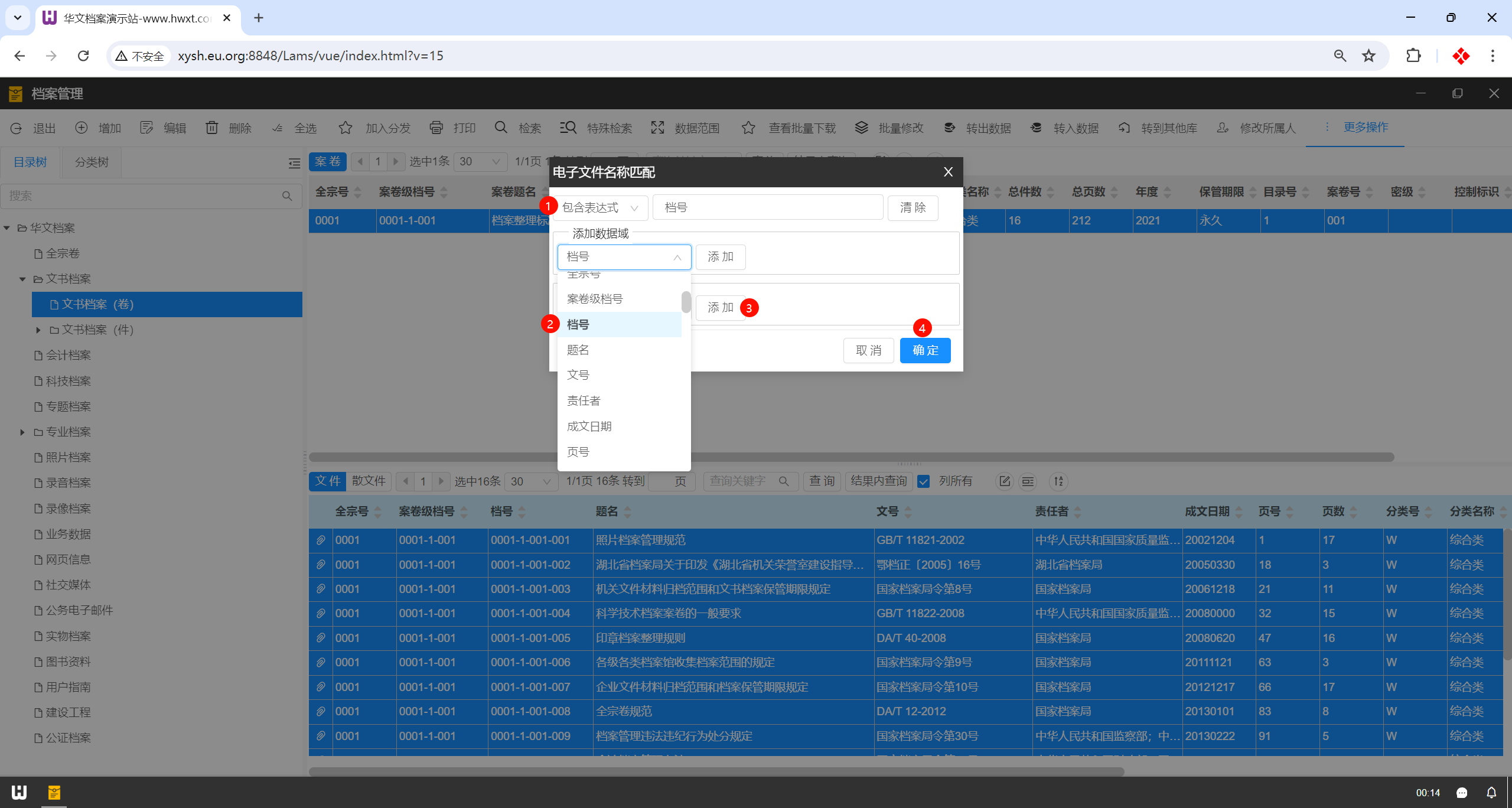Click attachment paperclip icon of first file row
The width and height of the screenshot is (1512, 808).
point(321,540)
